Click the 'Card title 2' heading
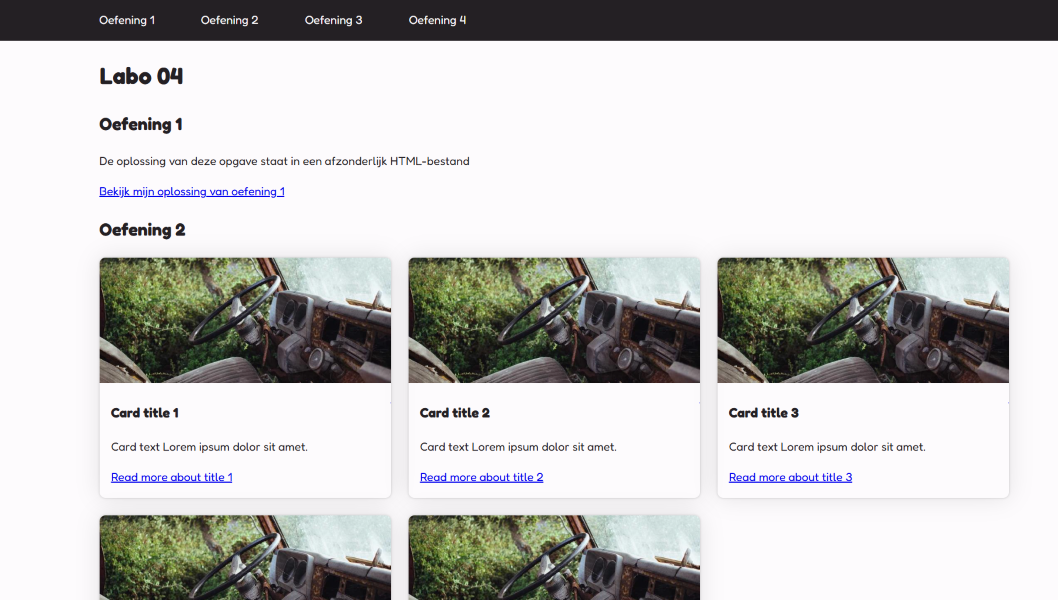The image size is (1058, 600). 454,413
